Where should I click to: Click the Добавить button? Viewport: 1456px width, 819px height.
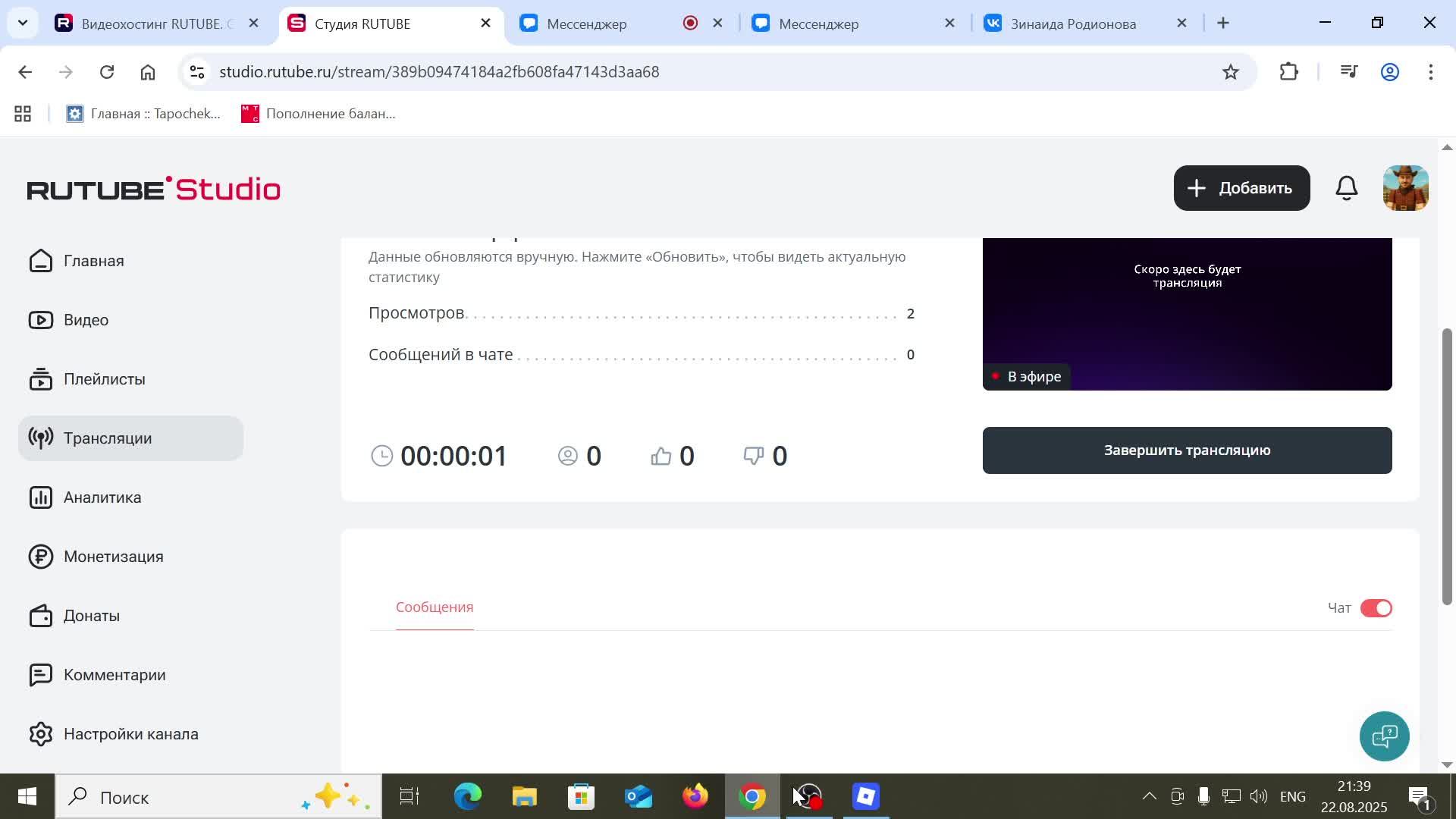pyautogui.click(x=1241, y=187)
